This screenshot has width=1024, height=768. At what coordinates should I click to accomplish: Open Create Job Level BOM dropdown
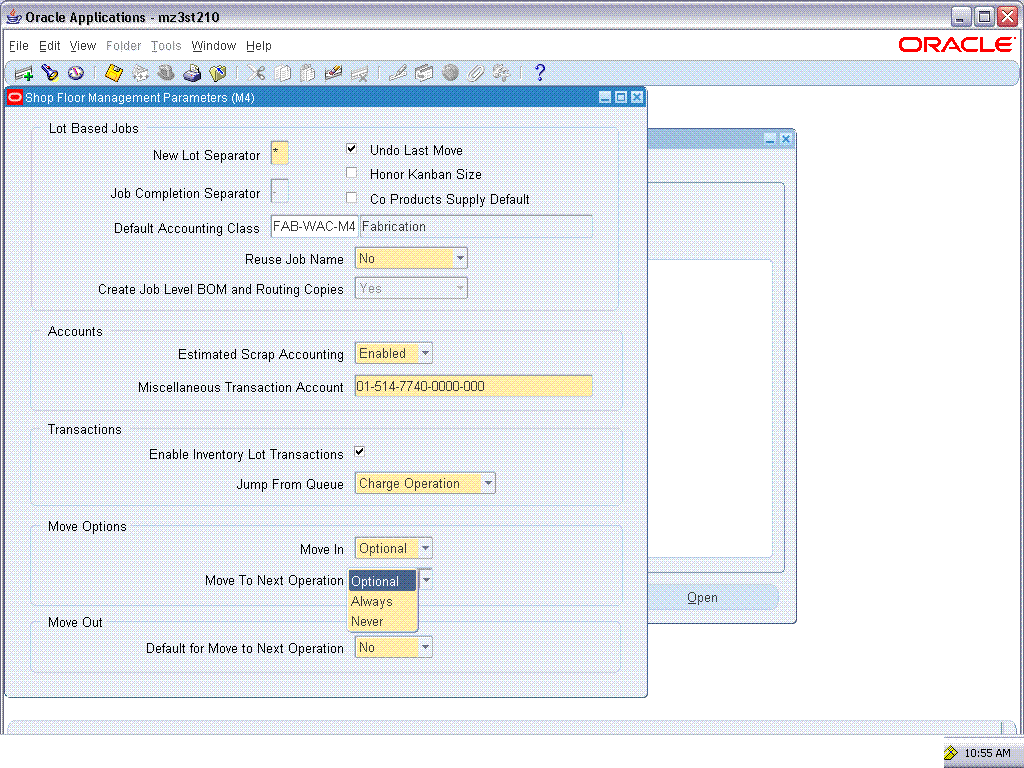pyautogui.click(x=460, y=288)
